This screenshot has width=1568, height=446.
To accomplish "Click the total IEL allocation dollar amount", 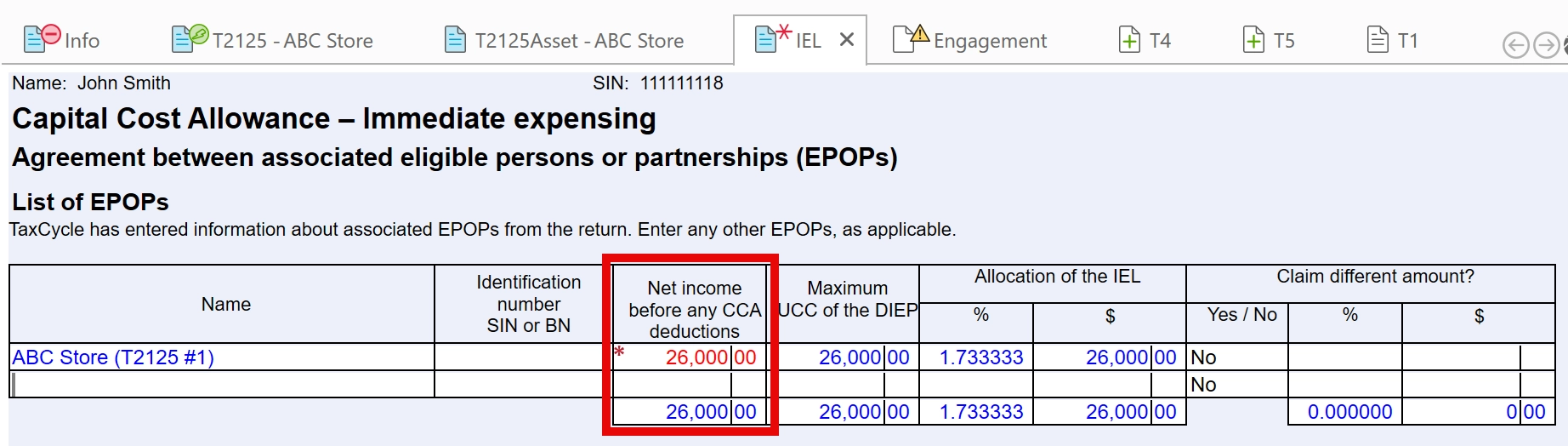I will coord(1110,412).
